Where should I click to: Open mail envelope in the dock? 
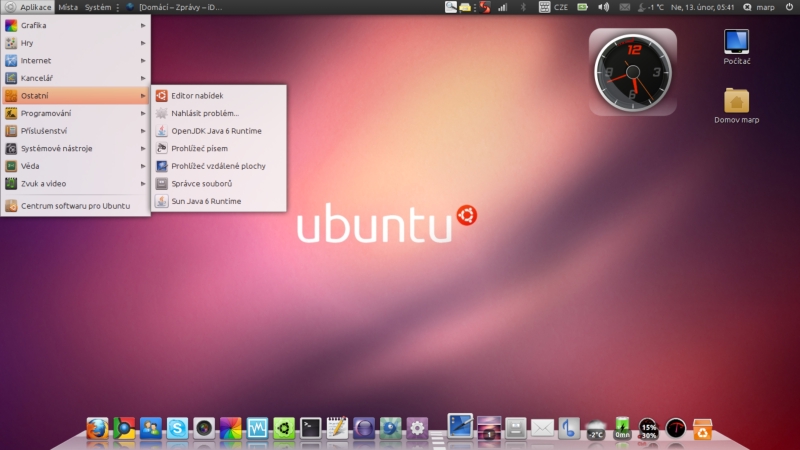click(542, 428)
